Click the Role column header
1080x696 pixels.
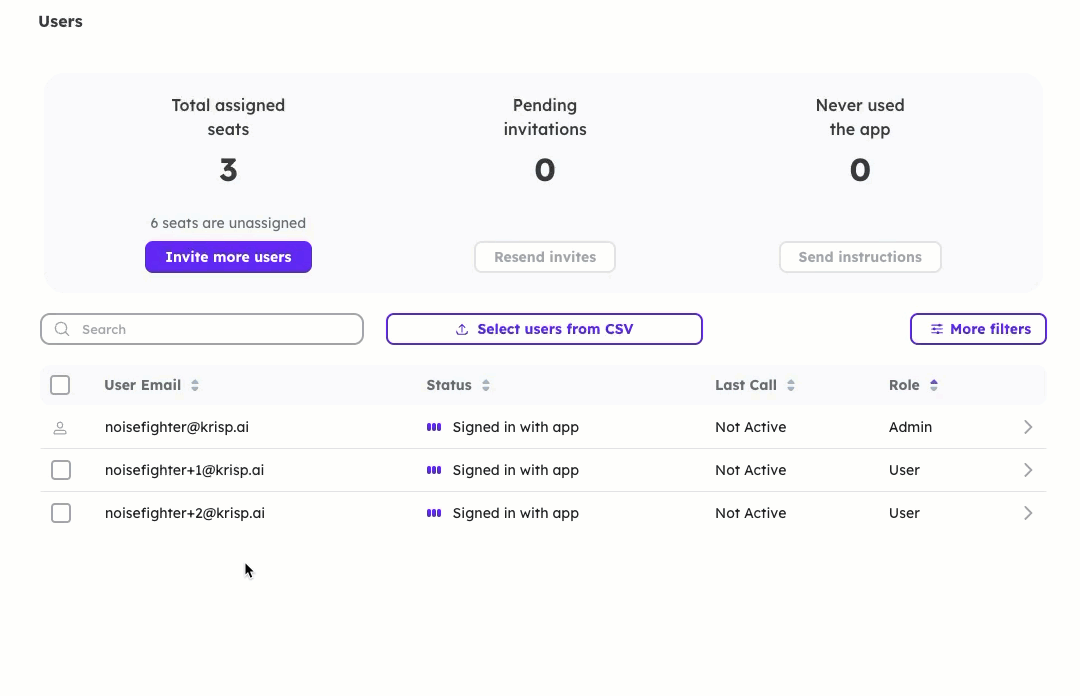(x=904, y=385)
